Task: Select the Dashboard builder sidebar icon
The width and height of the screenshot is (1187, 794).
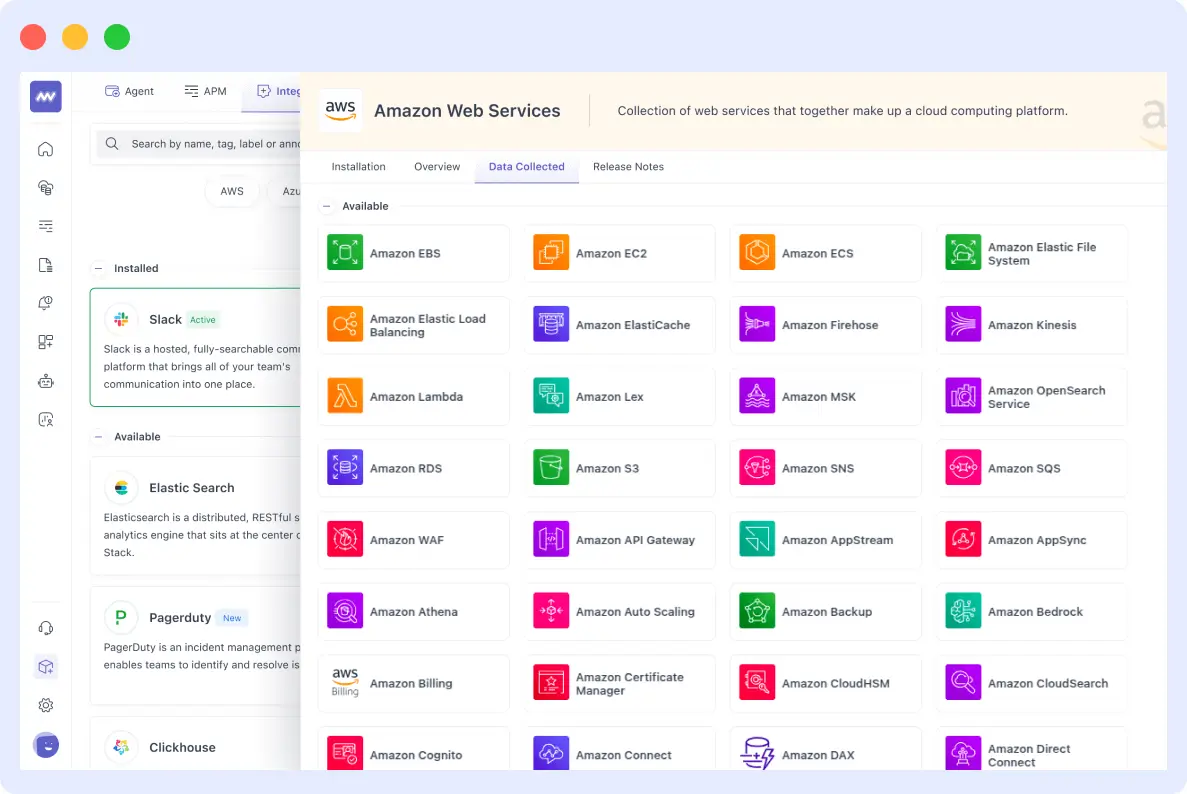Action: click(45, 341)
